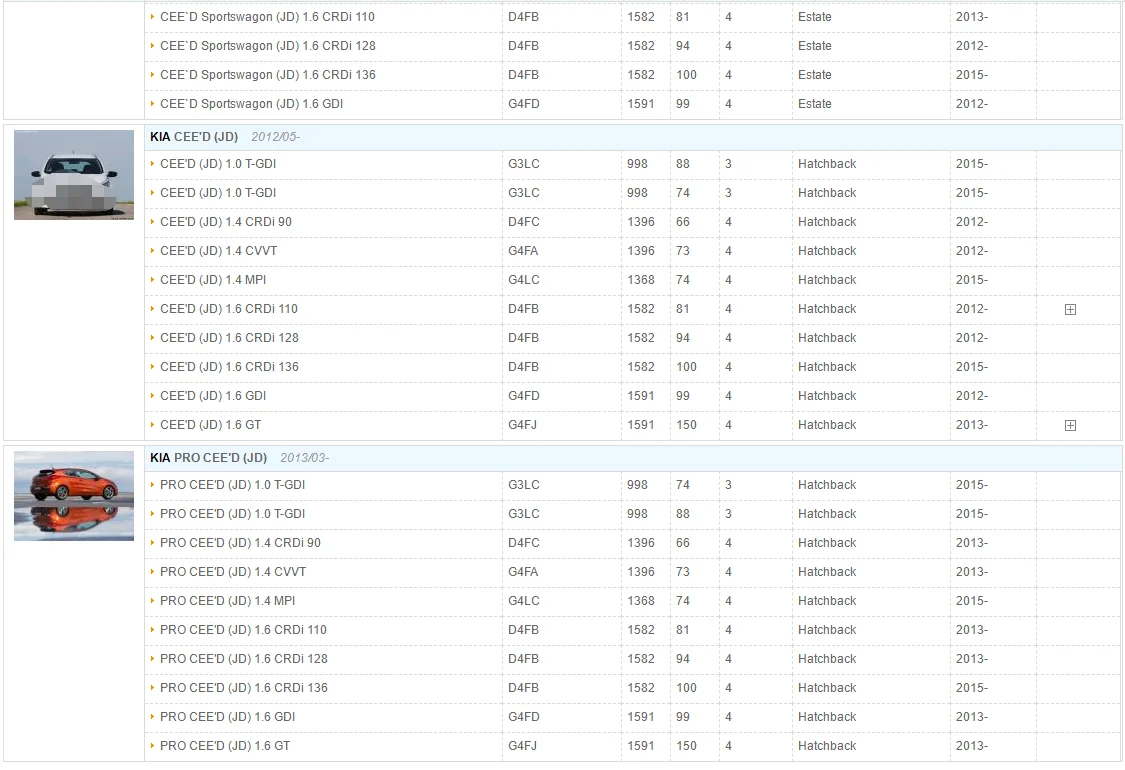Click G4LC engine code in PRO CEE'D 1.4 MPI row

524,601
